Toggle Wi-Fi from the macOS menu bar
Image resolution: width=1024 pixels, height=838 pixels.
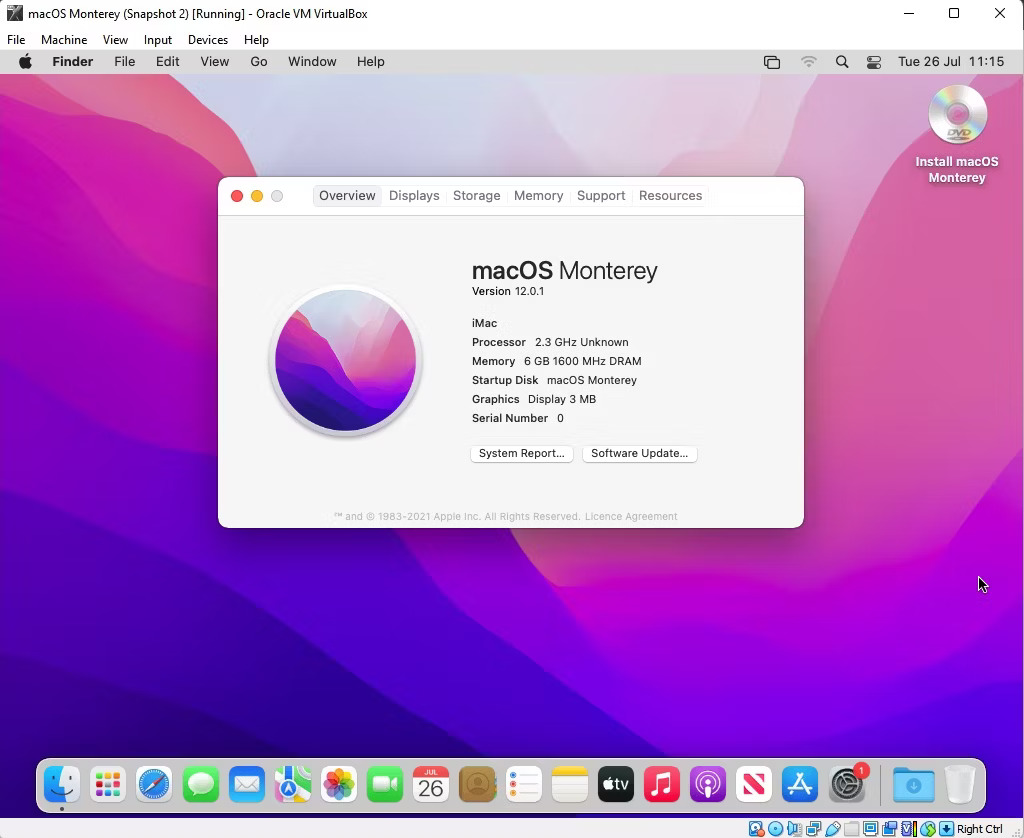[x=808, y=61]
